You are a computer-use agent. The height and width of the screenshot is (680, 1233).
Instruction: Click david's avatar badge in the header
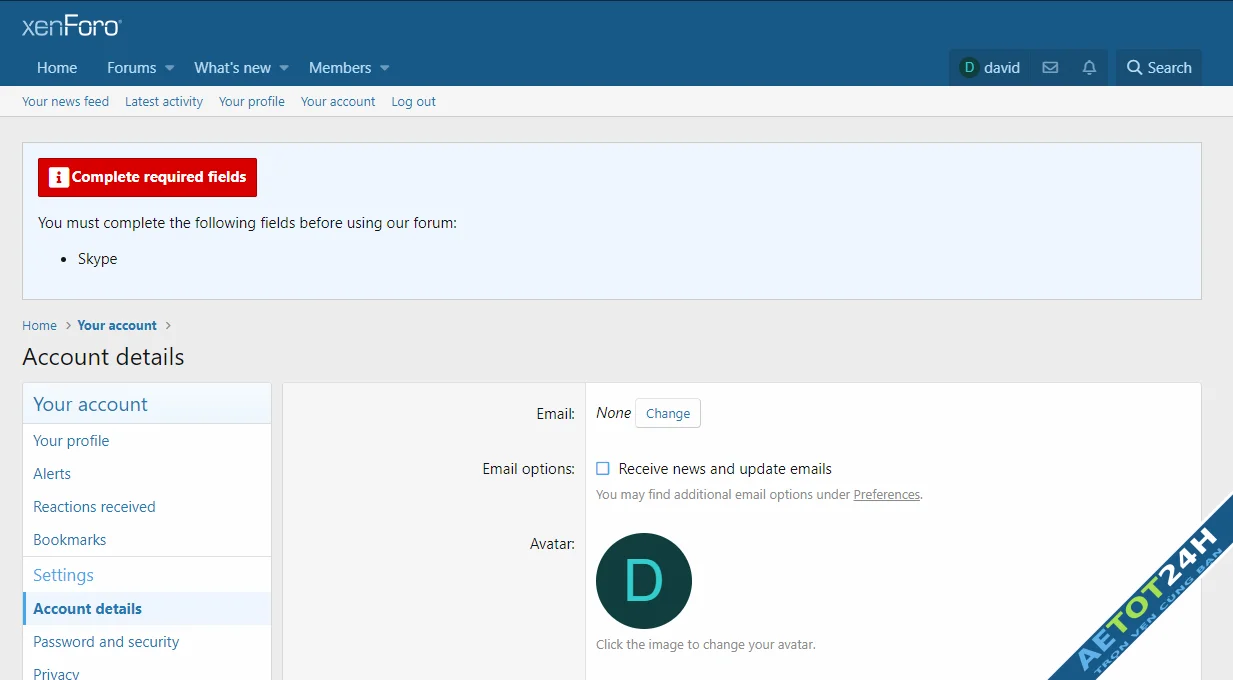tap(968, 67)
